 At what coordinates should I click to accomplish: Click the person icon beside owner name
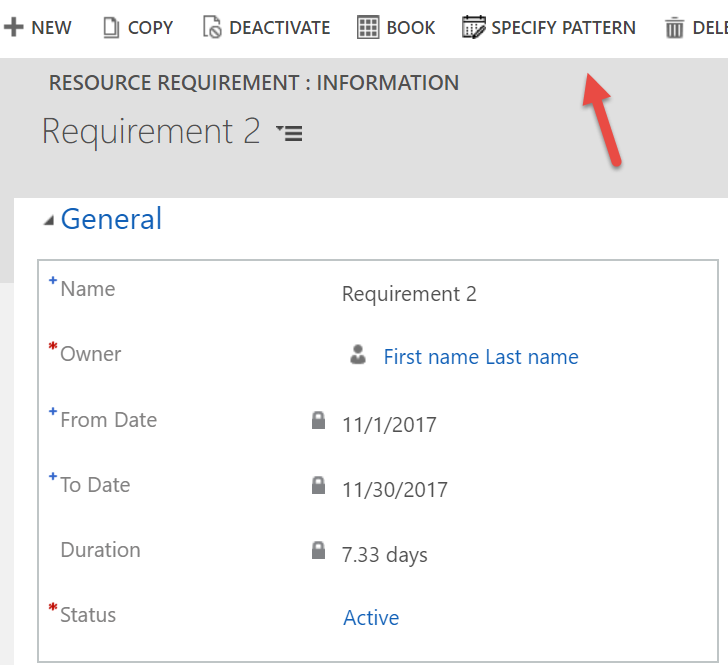point(358,355)
